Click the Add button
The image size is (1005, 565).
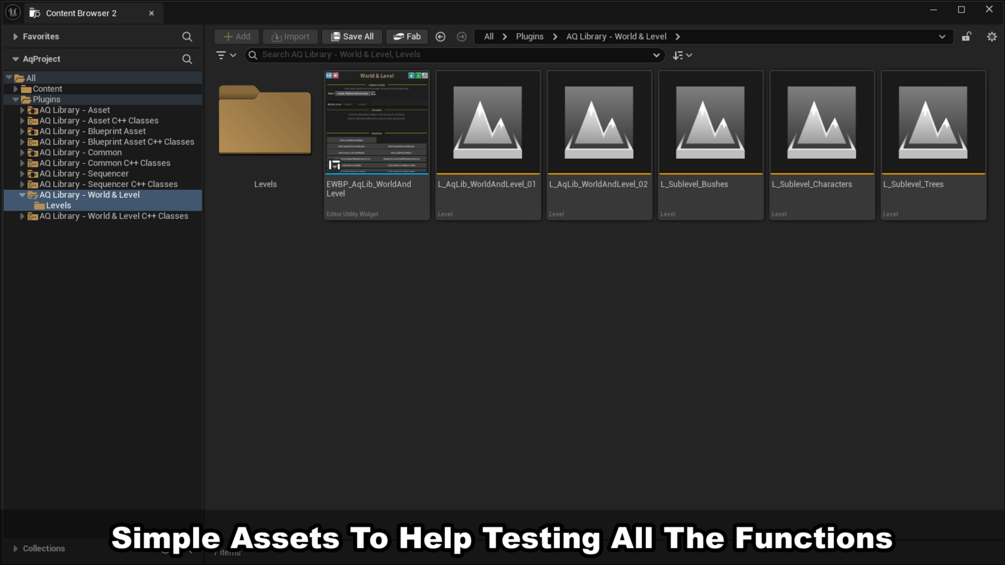pyautogui.click(x=237, y=37)
